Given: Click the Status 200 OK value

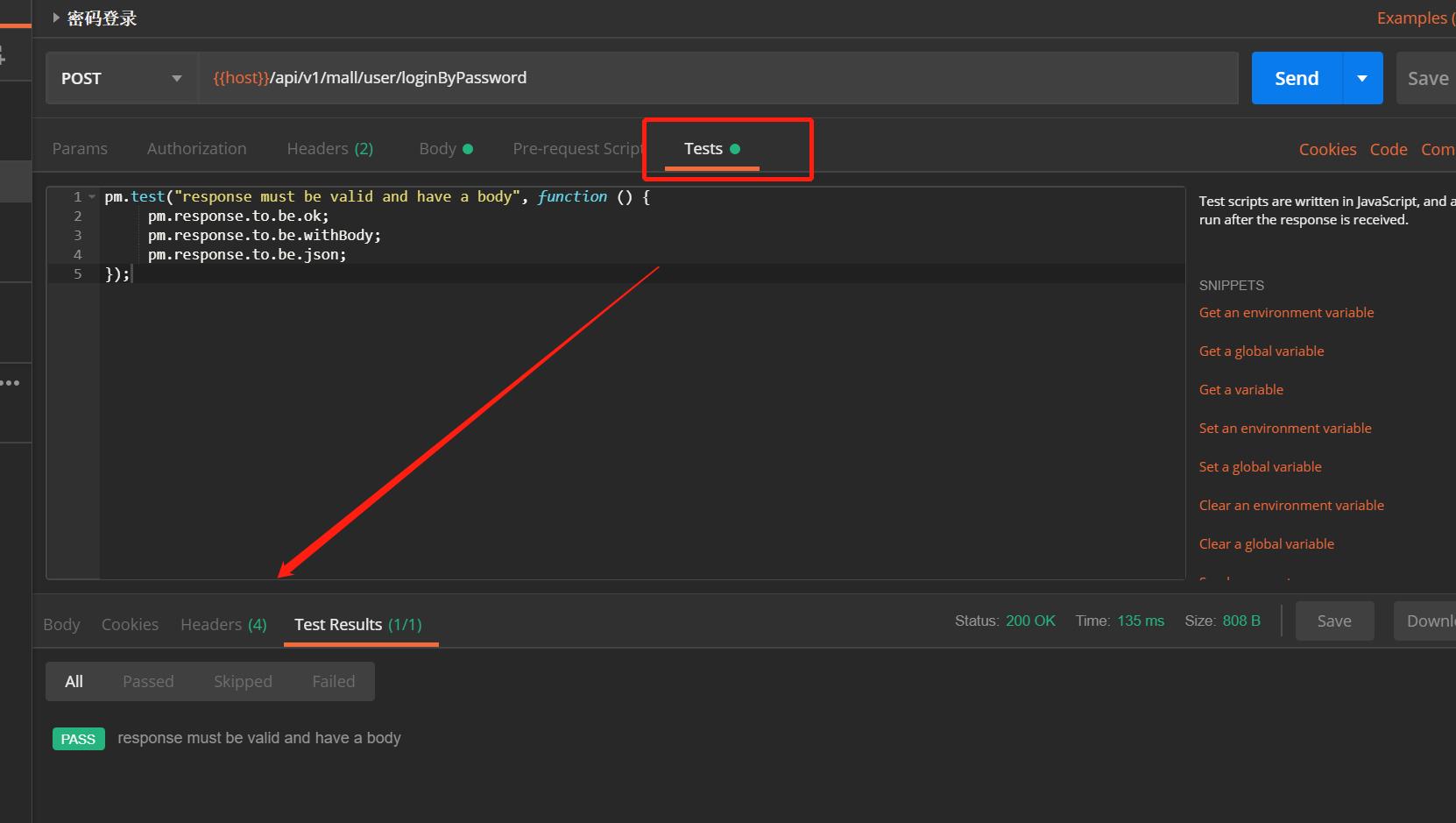Looking at the screenshot, I should click(1030, 621).
